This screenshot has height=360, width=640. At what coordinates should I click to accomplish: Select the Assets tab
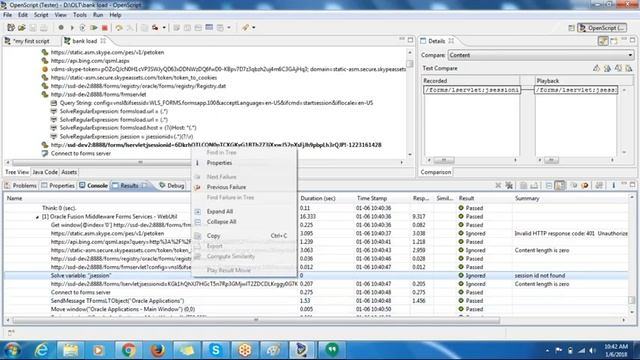(x=69, y=172)
